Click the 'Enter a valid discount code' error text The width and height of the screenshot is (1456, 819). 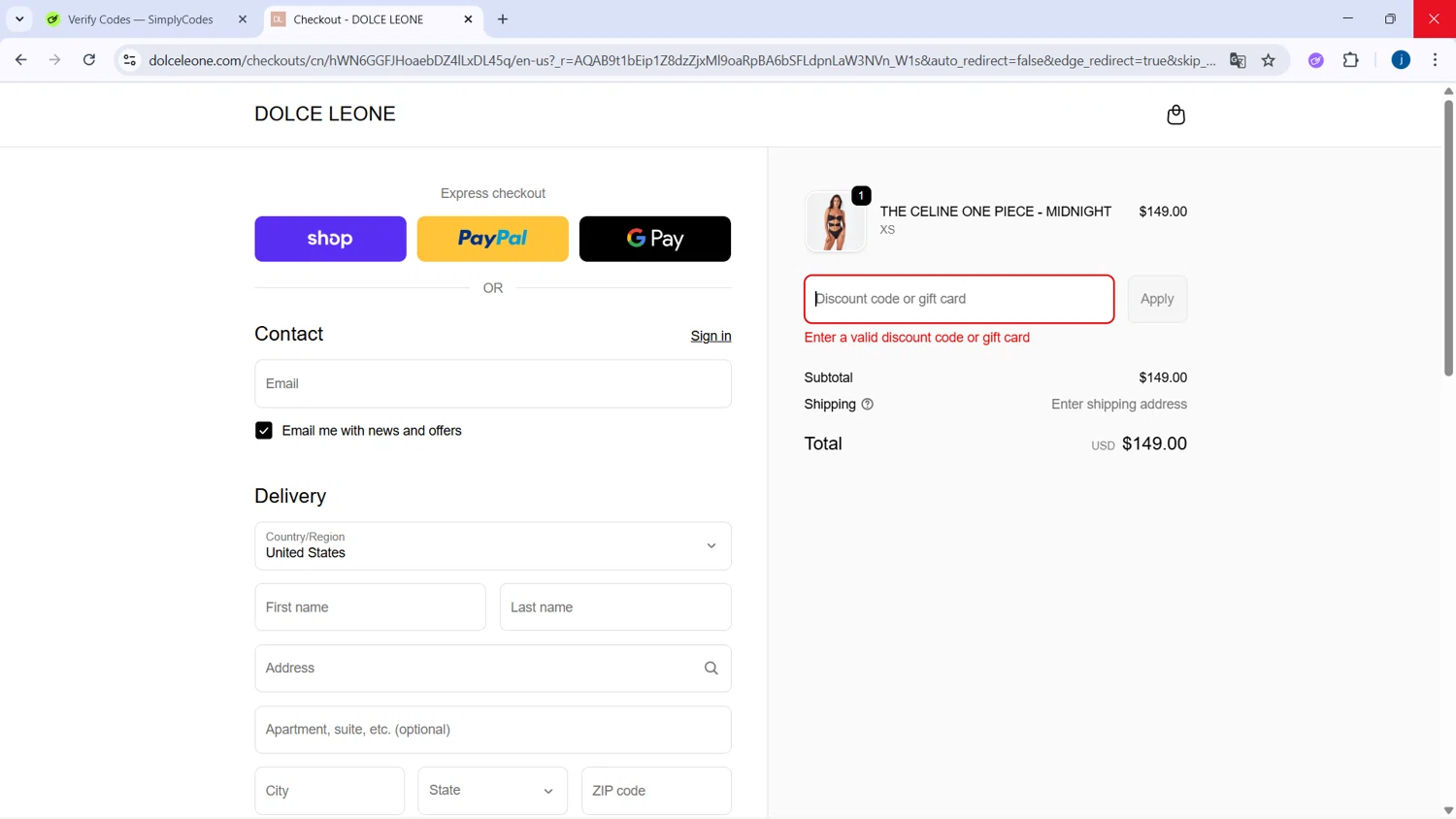(917, 338)
